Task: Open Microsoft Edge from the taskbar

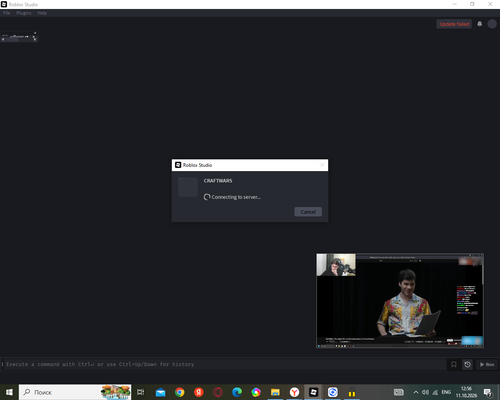Action: coord(237,392)
